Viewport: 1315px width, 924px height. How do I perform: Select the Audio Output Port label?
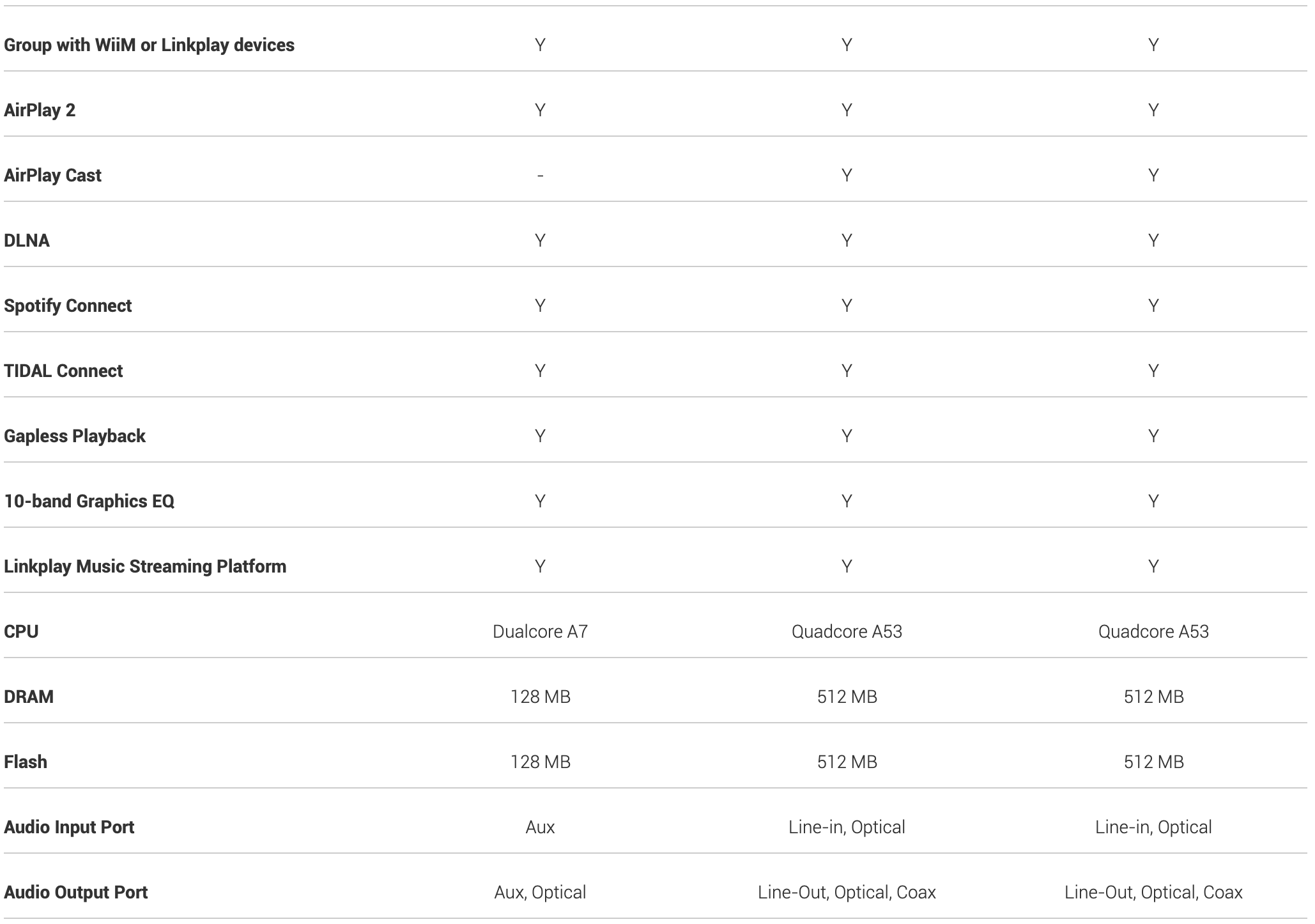(75, 892)
